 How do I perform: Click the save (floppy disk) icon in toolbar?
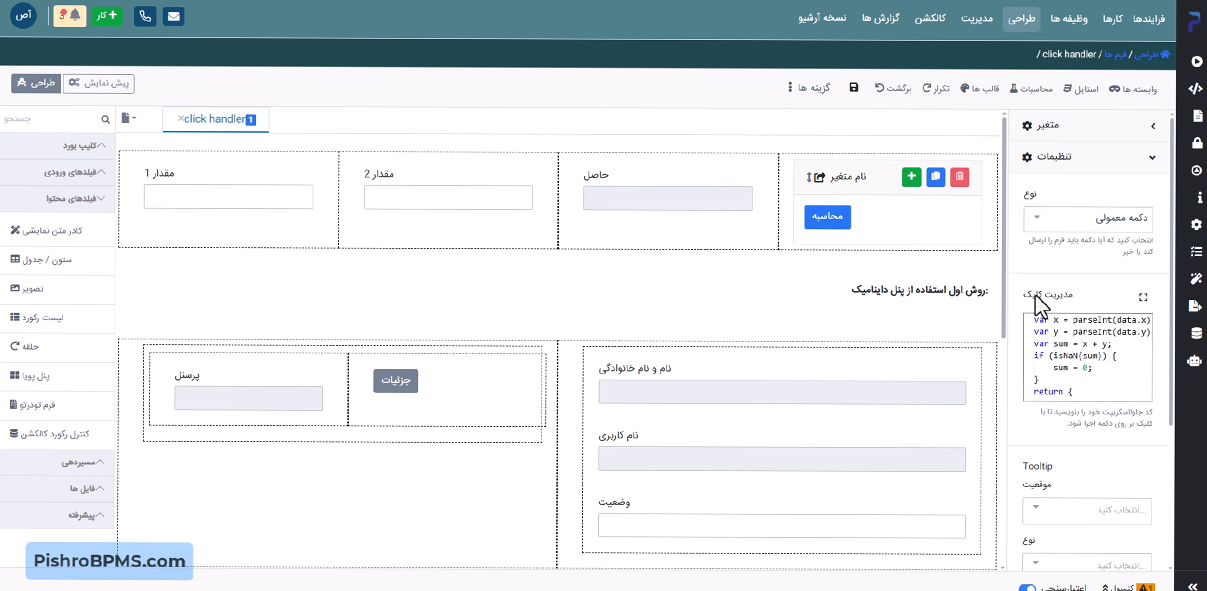pyautogui.click(x=854, y=88)
